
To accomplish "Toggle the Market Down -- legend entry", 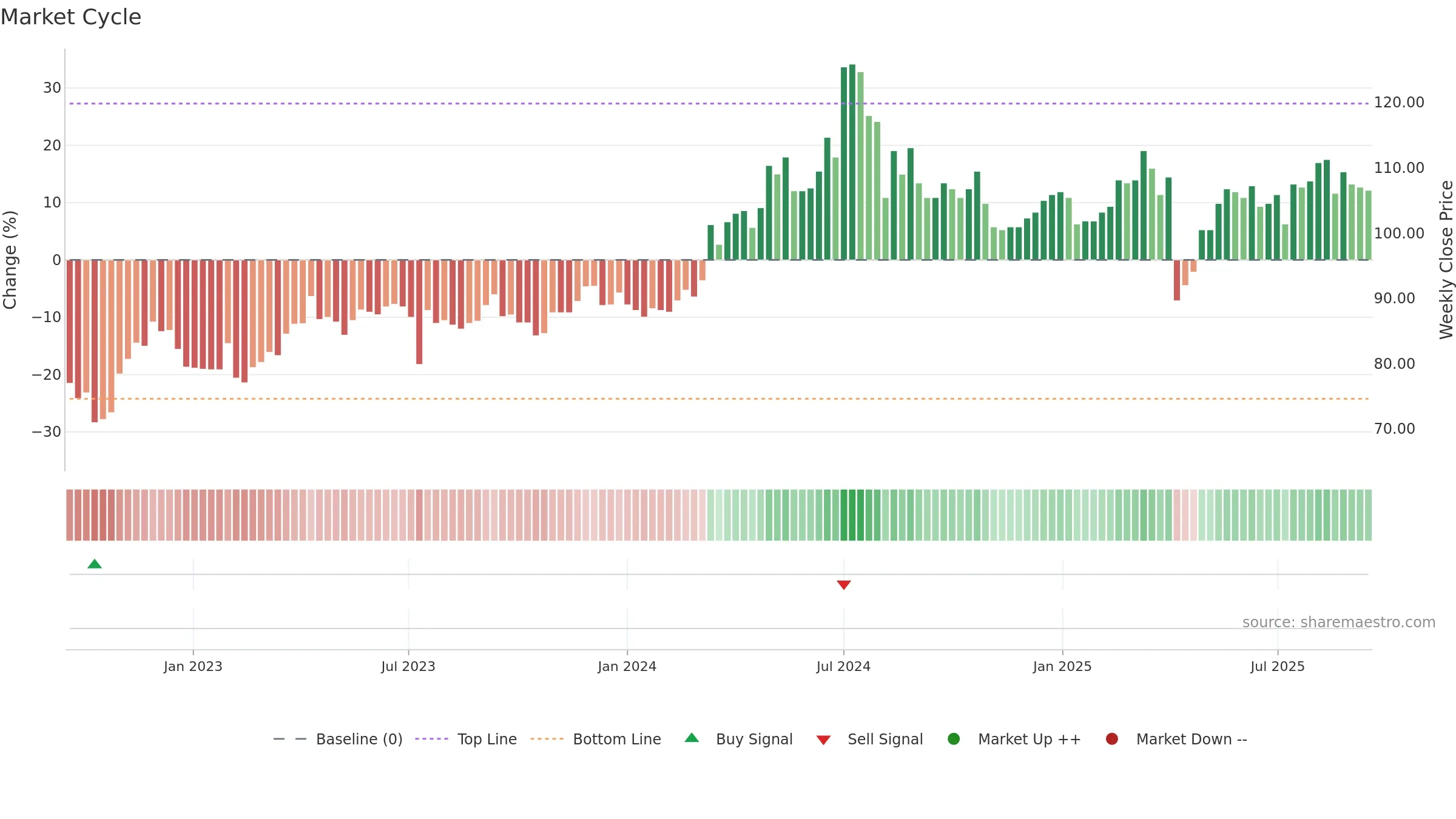I will click(x=1176, y=739).
